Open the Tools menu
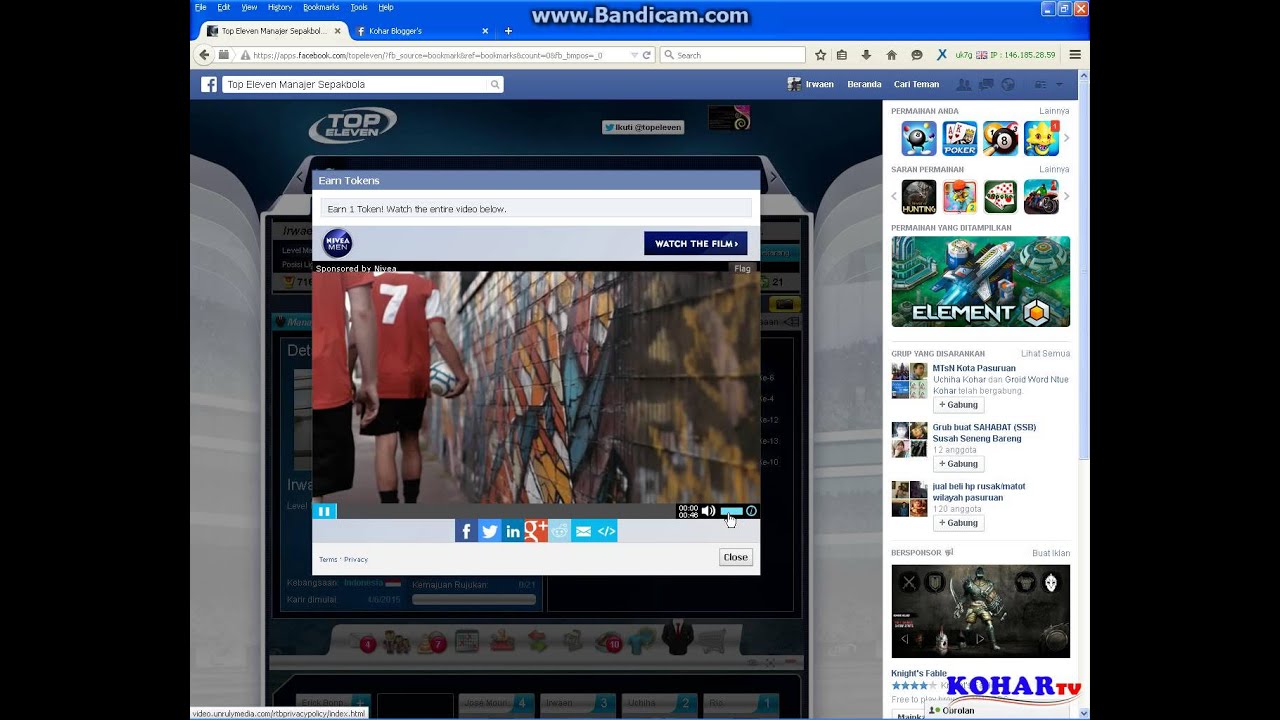This screenshot has height=720, width=1280. (x=359, y=7)
